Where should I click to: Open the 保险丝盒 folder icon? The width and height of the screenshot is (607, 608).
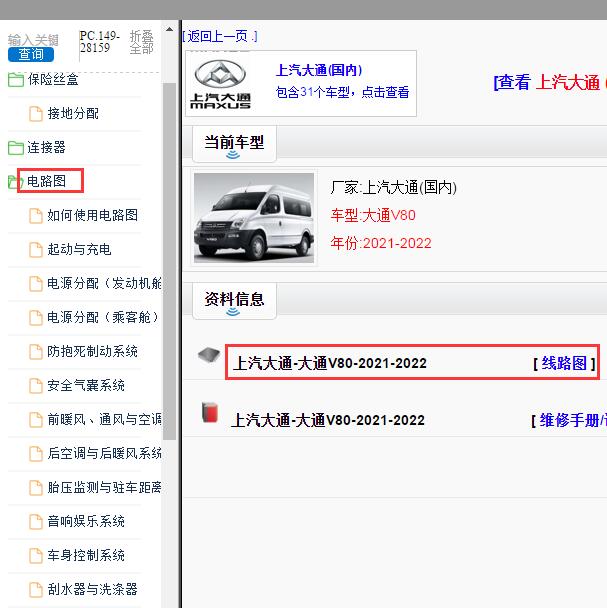(16, 80)
